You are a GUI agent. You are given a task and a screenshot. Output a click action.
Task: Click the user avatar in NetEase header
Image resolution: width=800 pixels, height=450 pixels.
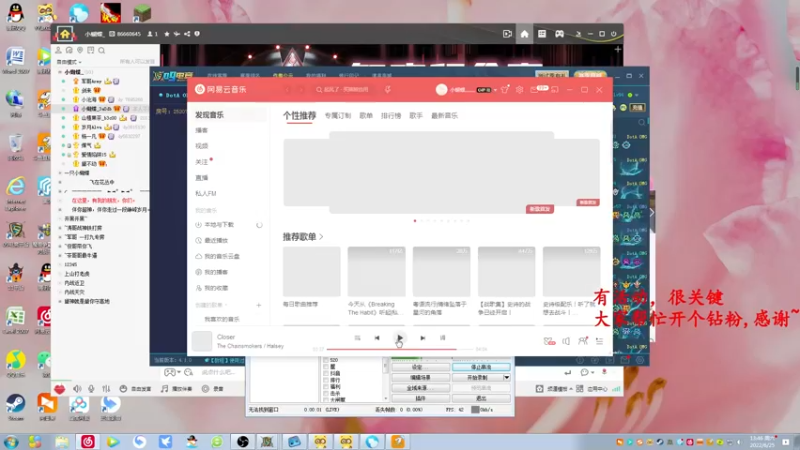click(x=441, y=89)
